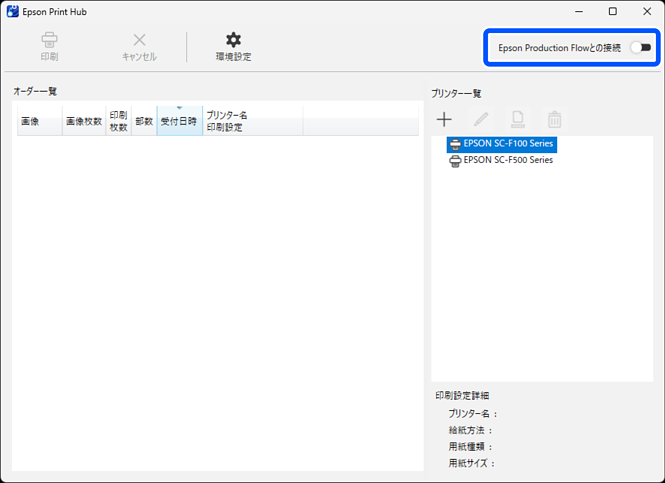The image size is (665, 483).
Task: Click the empty order list area
Action: point(217,300)
